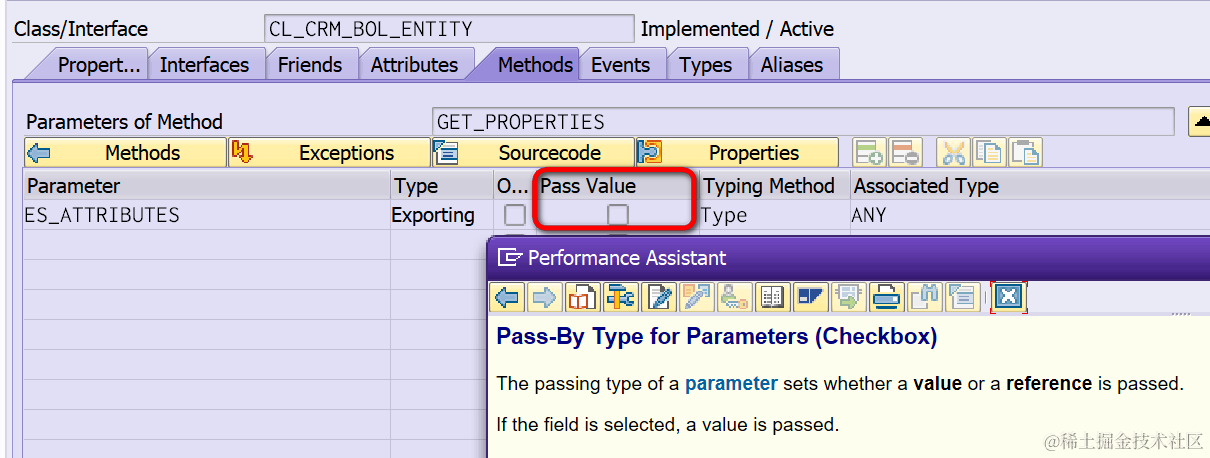1210x458 pixels.
Task: Click the Exporting type cell
Action: tap(442, 215)
